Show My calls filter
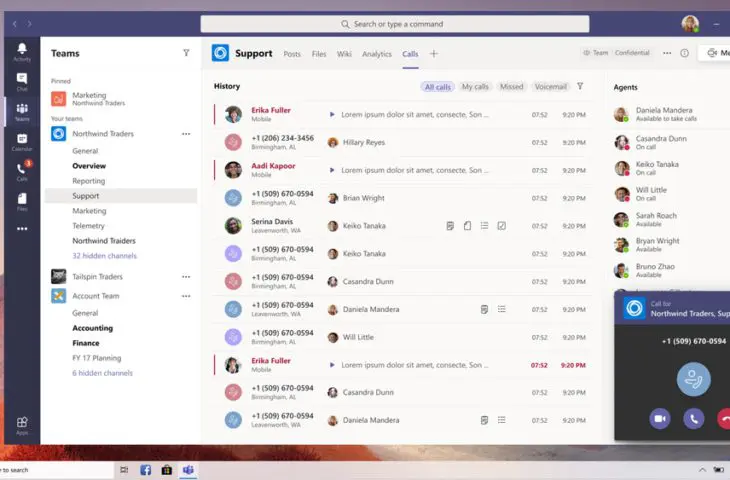This screenshot has width=730, height=480. point(475,87)
